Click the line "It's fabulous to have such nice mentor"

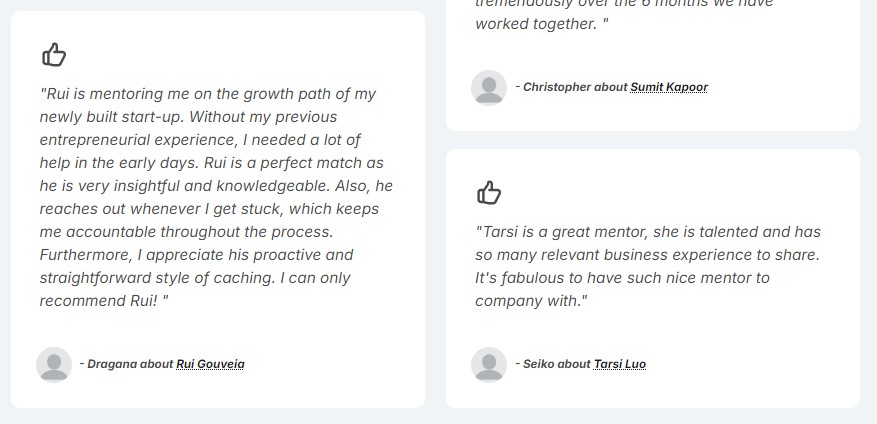pos(622,278)
